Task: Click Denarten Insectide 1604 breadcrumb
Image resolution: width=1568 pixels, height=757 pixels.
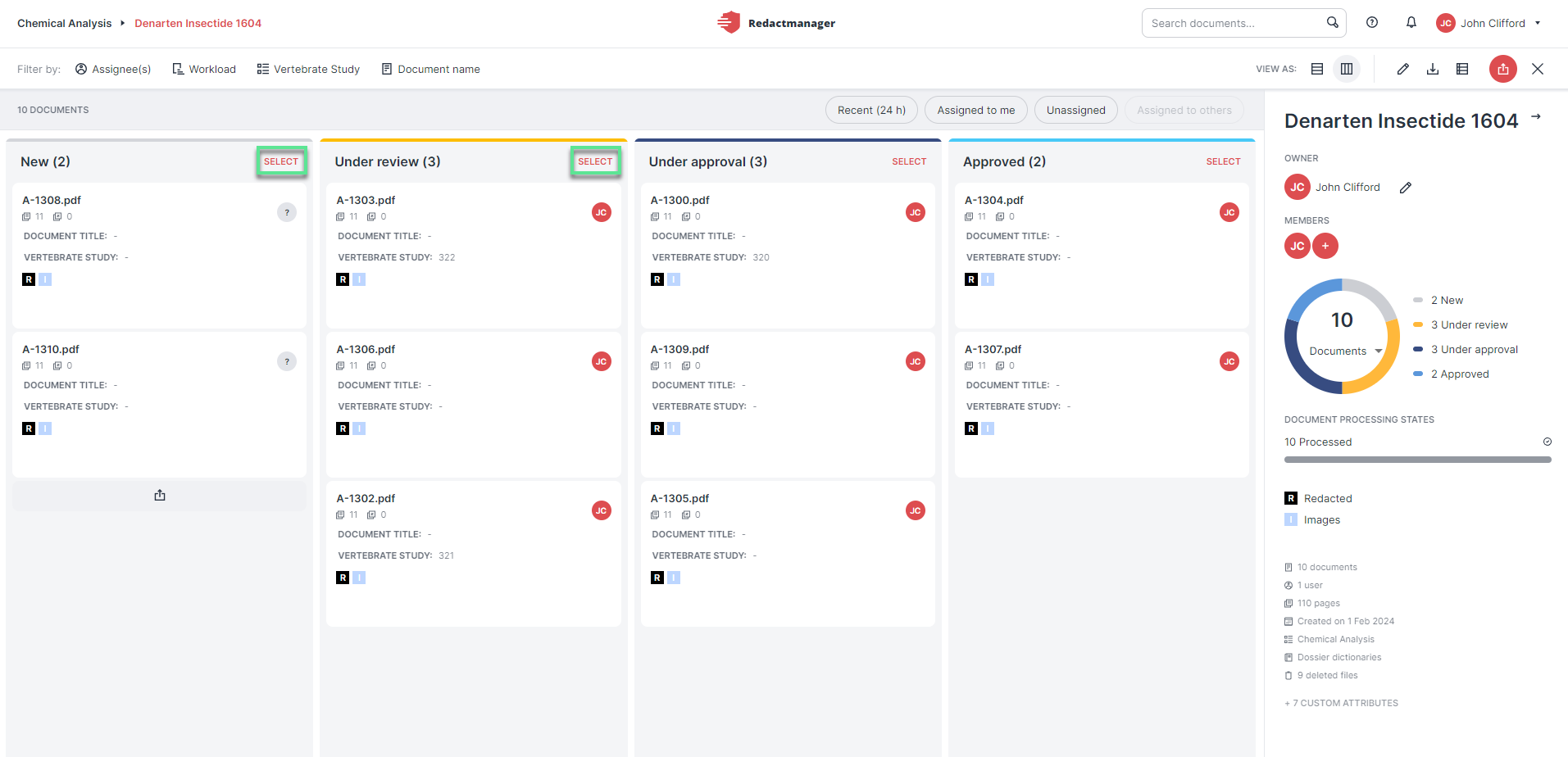Action: [x=198, y=23]
